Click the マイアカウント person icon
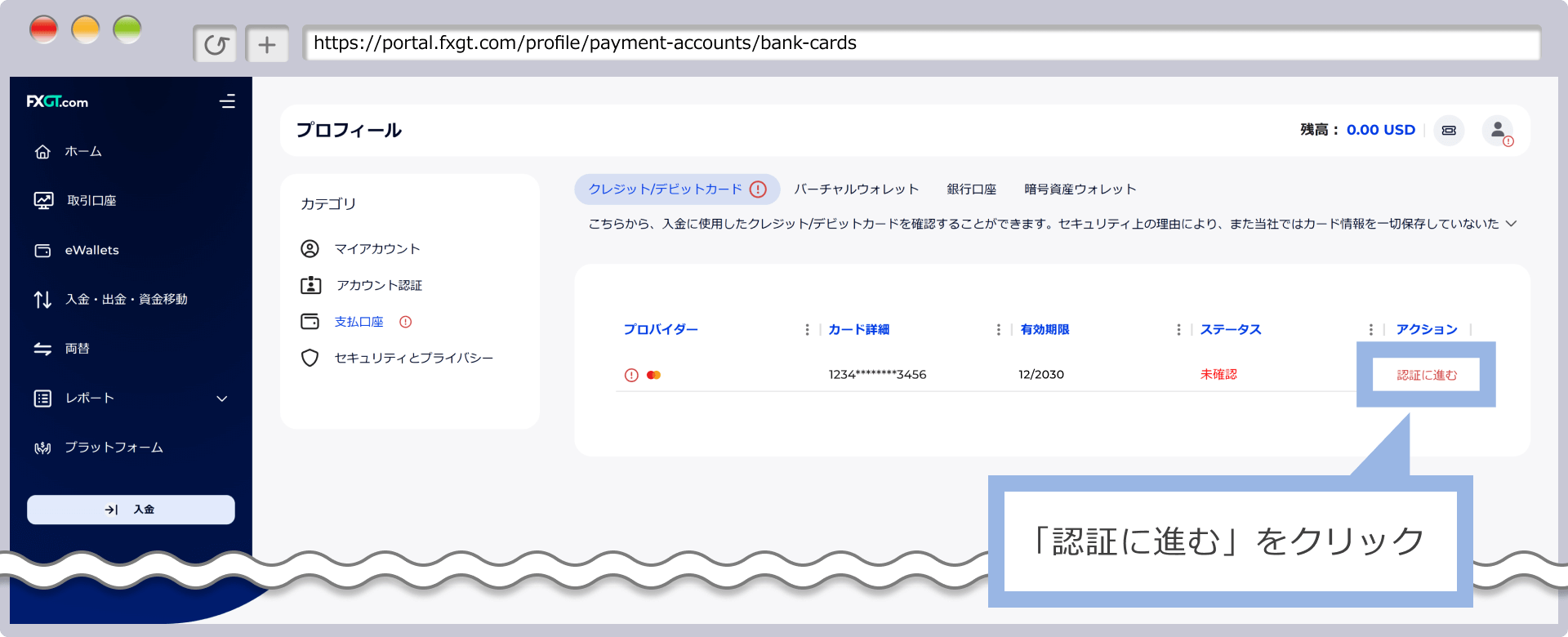This screenshot has width=1568, height=637. coord(310,248)
